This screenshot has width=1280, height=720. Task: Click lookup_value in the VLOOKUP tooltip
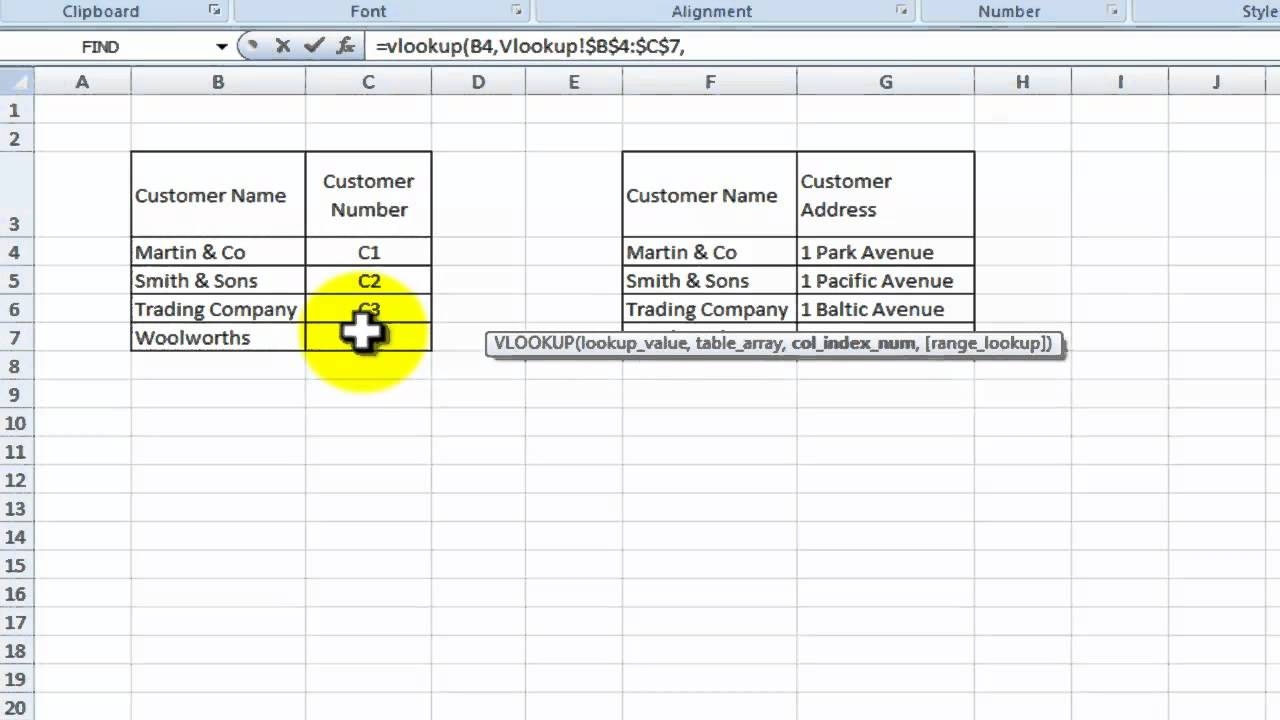(634, 344)
